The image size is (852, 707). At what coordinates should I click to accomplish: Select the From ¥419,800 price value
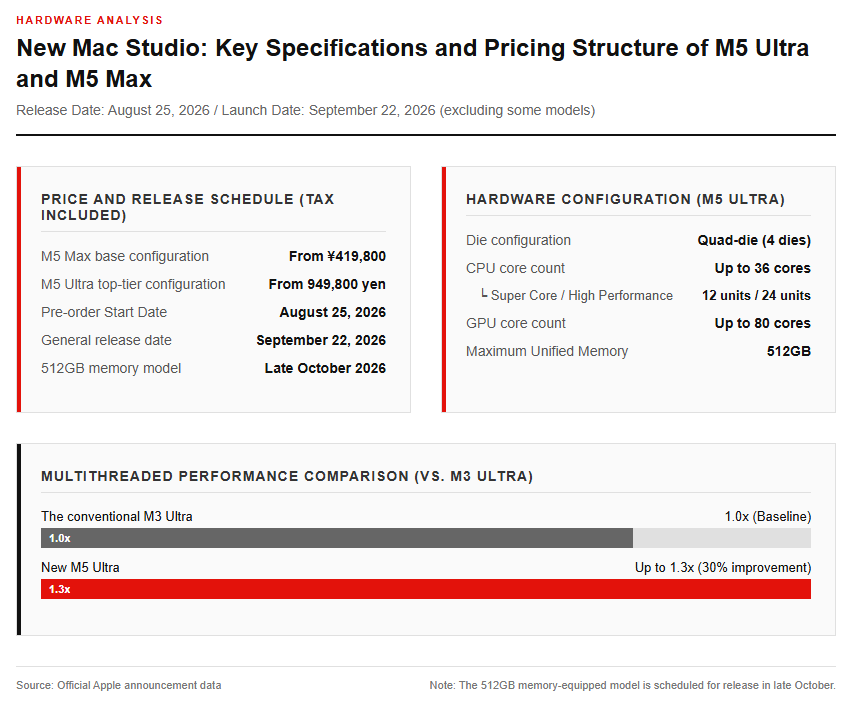coord(337,256)
